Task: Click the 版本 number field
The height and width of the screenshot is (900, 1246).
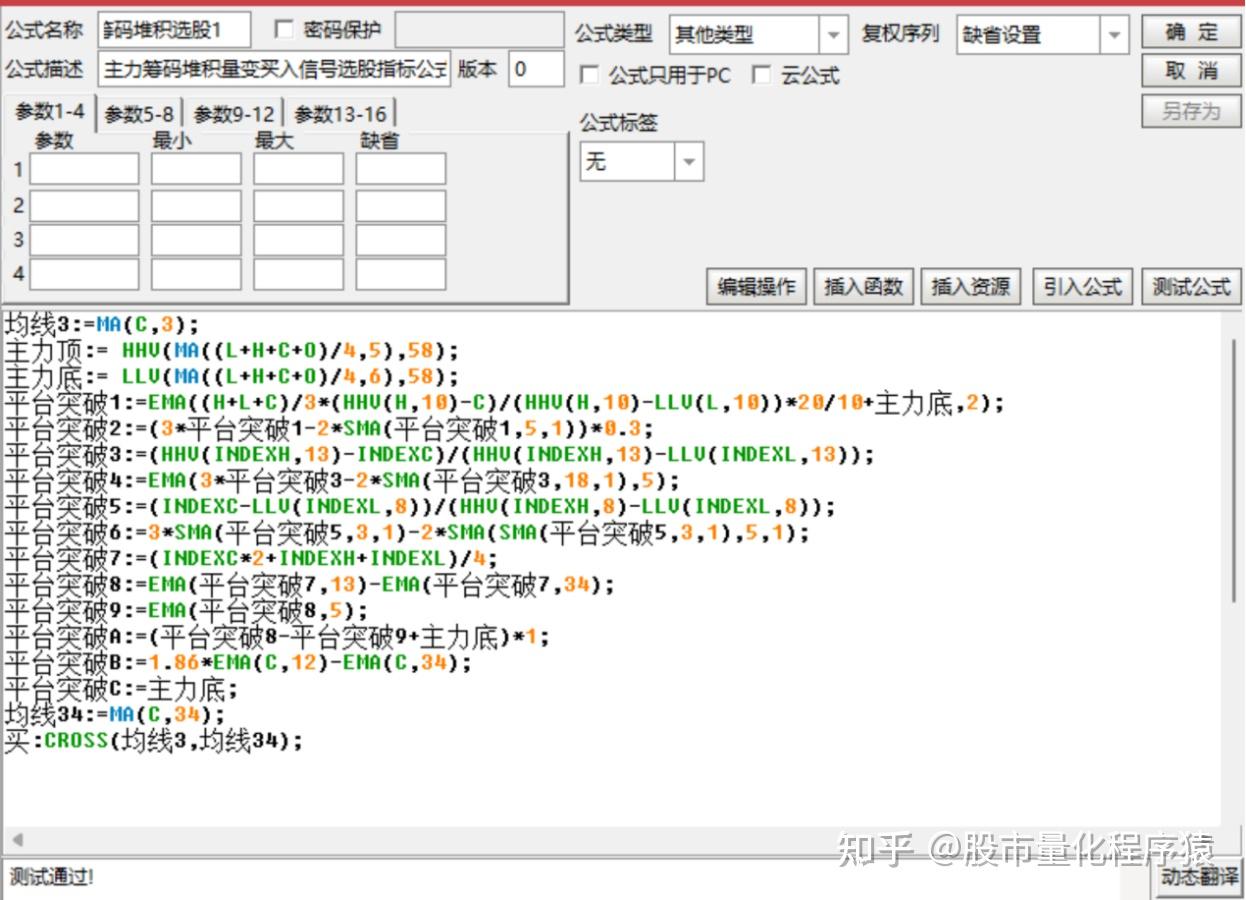Action: [536, 69]
